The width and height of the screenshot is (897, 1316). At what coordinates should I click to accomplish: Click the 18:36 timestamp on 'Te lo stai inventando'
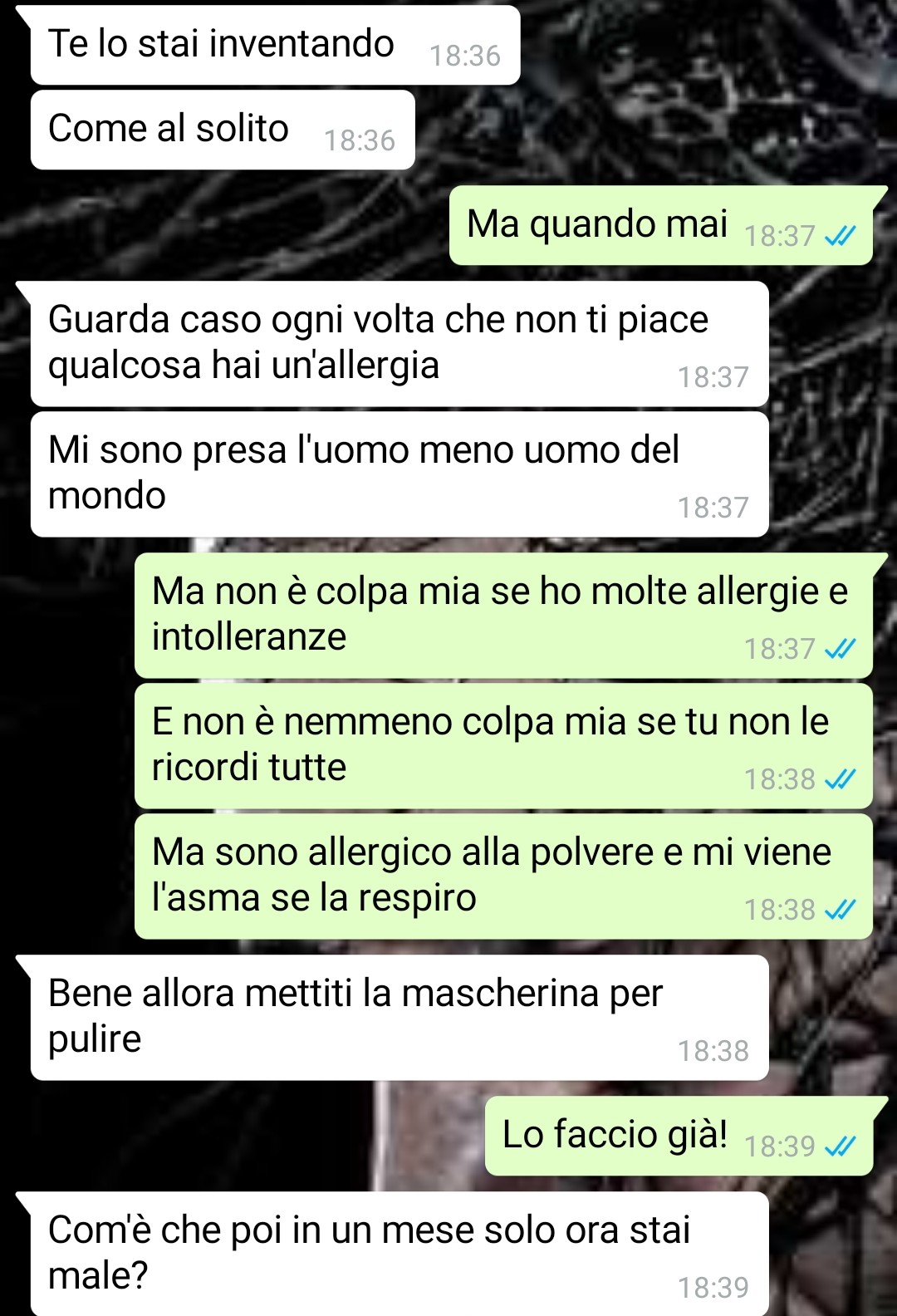[465, 56]
